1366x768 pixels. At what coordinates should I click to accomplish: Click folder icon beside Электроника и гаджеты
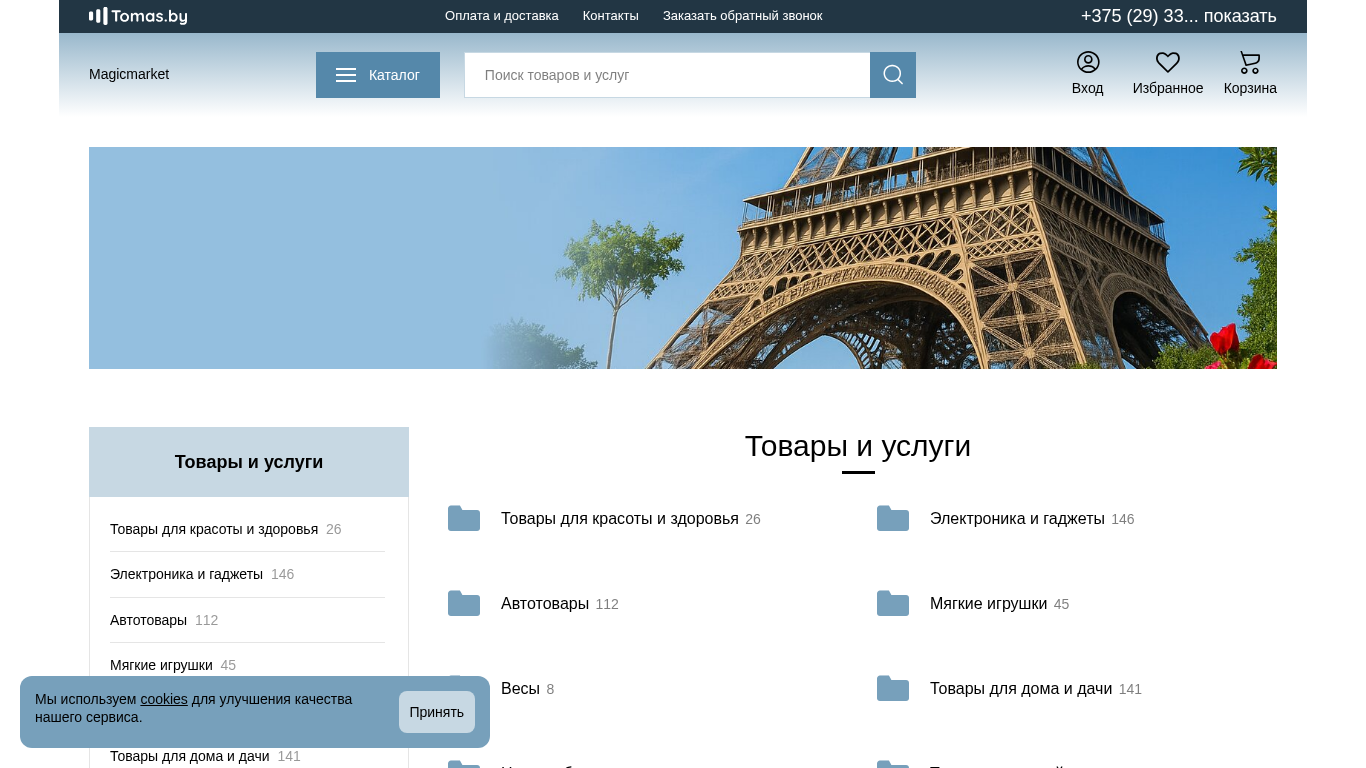[892, 519]
